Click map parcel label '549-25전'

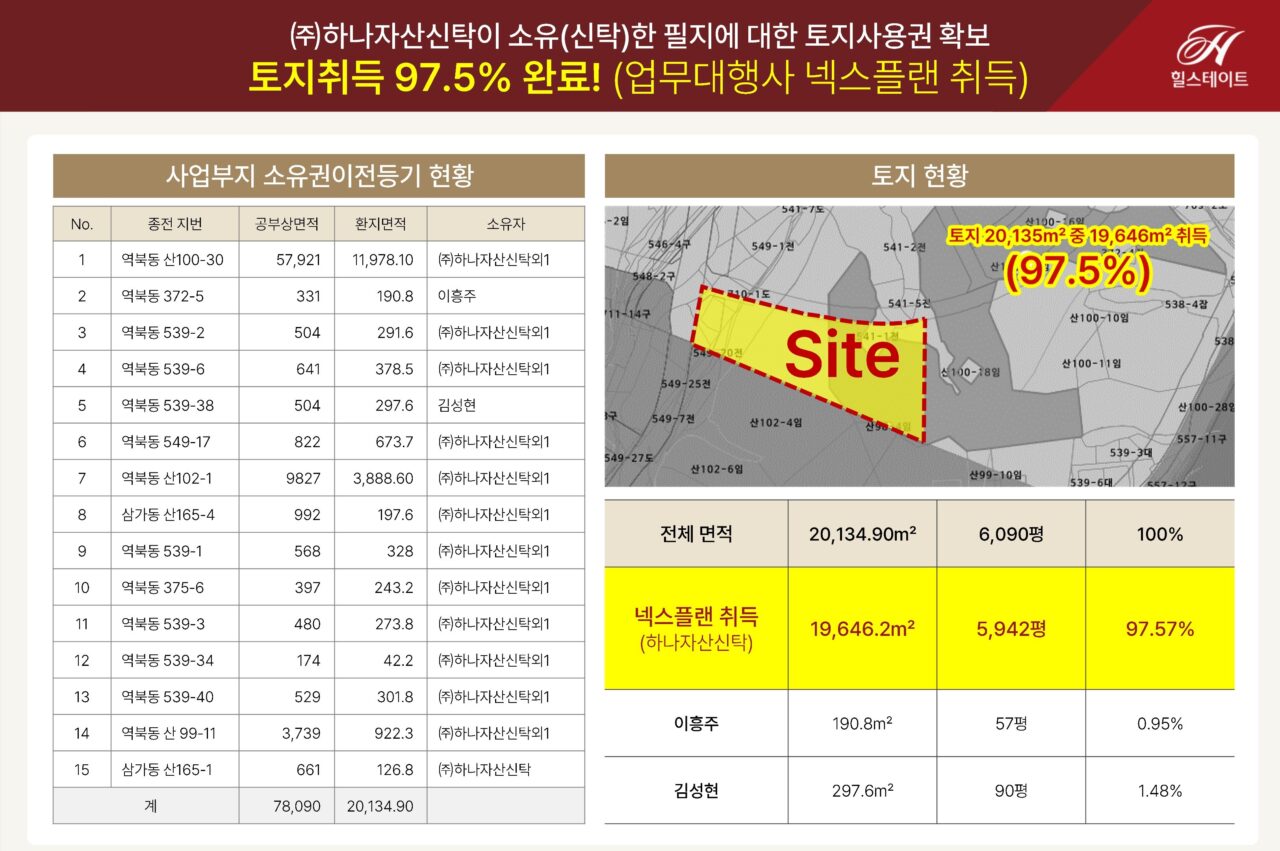685,384
